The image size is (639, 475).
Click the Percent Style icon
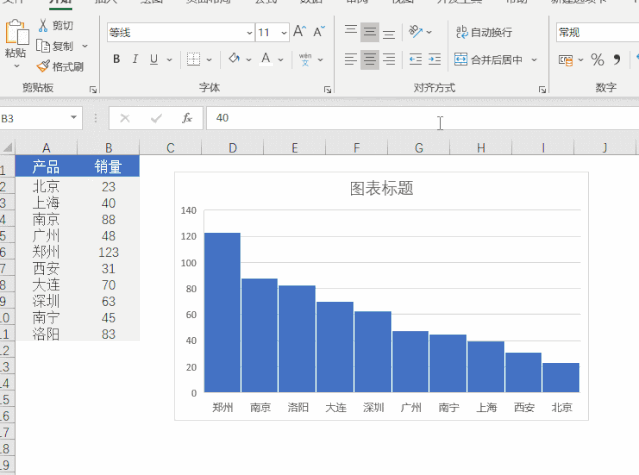(597, 60)
